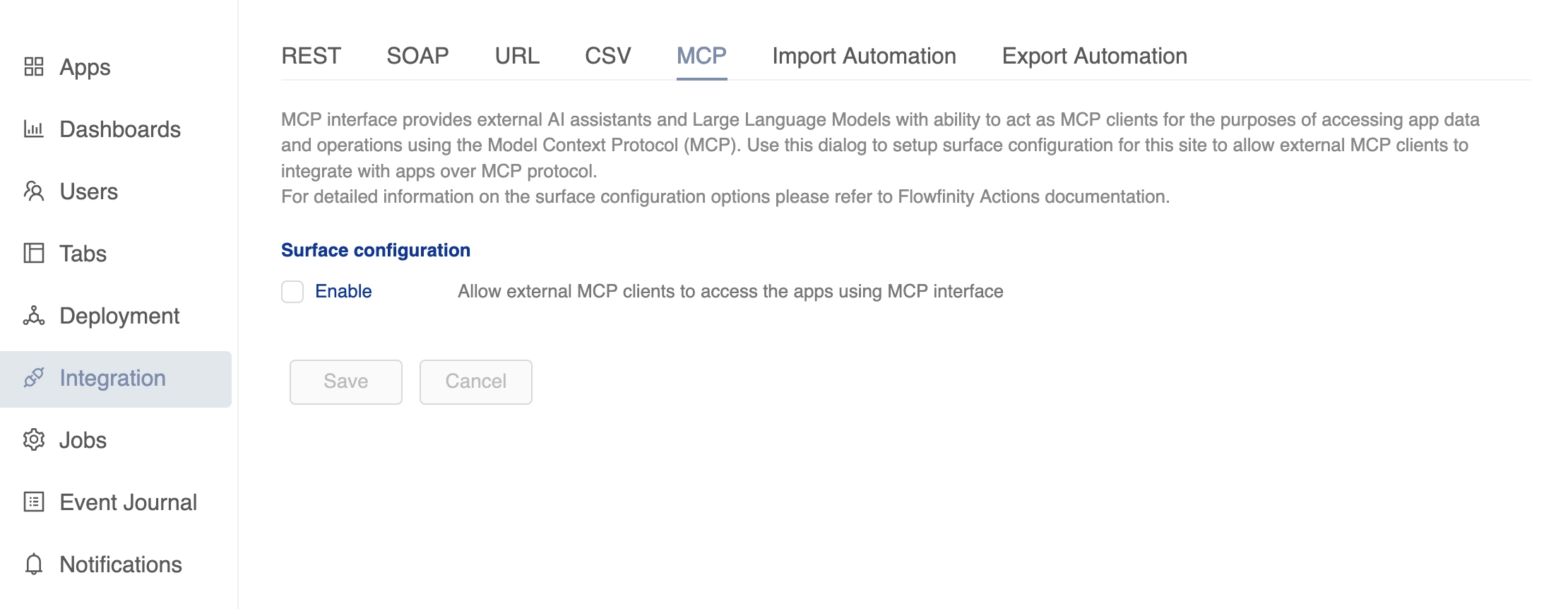
Task: Enable MCP surface configuration checkbox
Action: tap(292, 291)
